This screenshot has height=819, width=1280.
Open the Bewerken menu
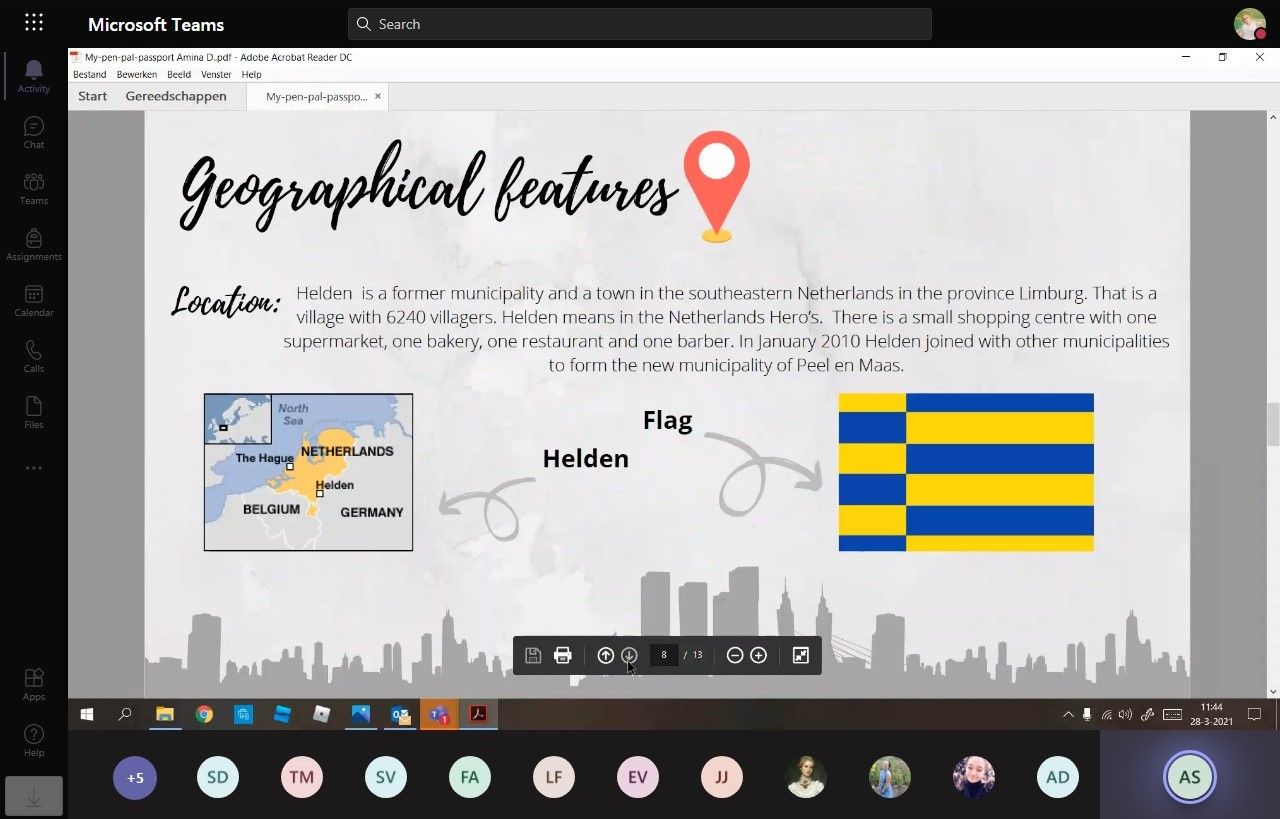(x=136, y=74)
